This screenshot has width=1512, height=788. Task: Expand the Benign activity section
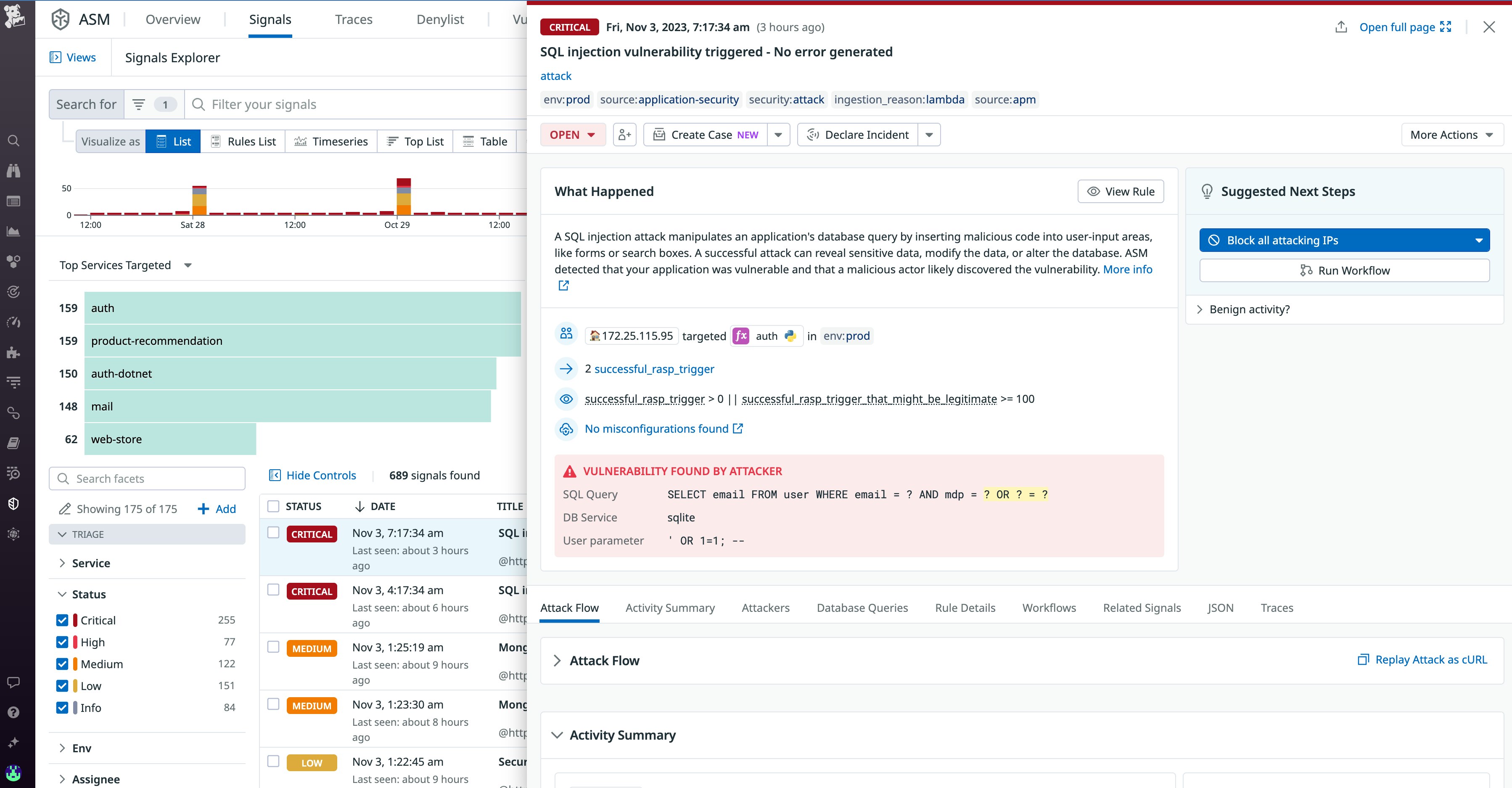tap(1249, 309)
